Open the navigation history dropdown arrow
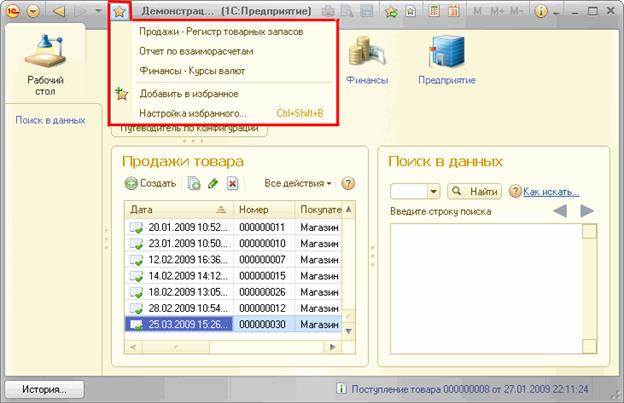Image resolution: width=624 pixels, height=403 pixels. tap(99, 11)
